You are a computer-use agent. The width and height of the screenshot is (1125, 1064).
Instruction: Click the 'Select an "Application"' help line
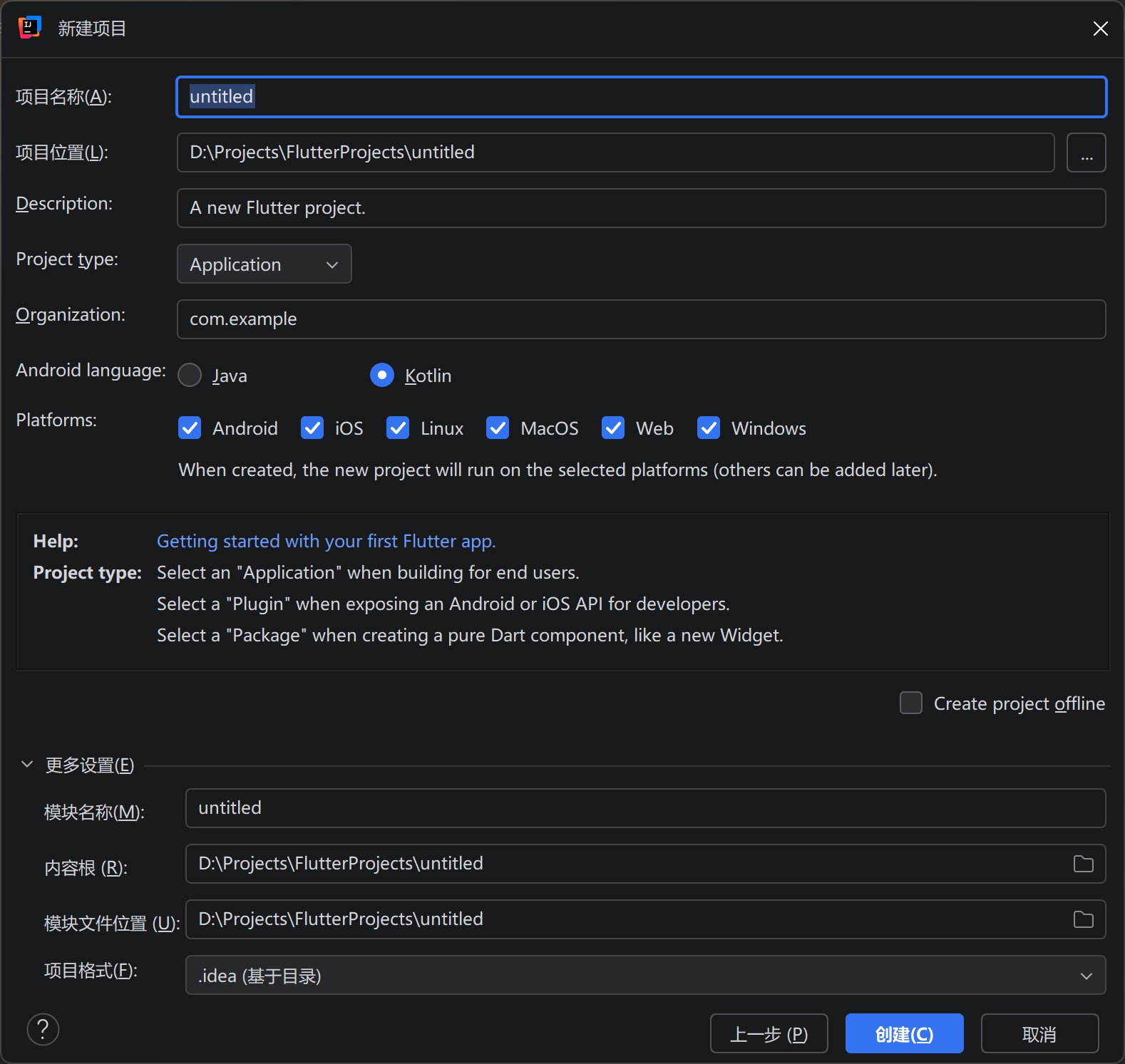(x=368, y=573)
